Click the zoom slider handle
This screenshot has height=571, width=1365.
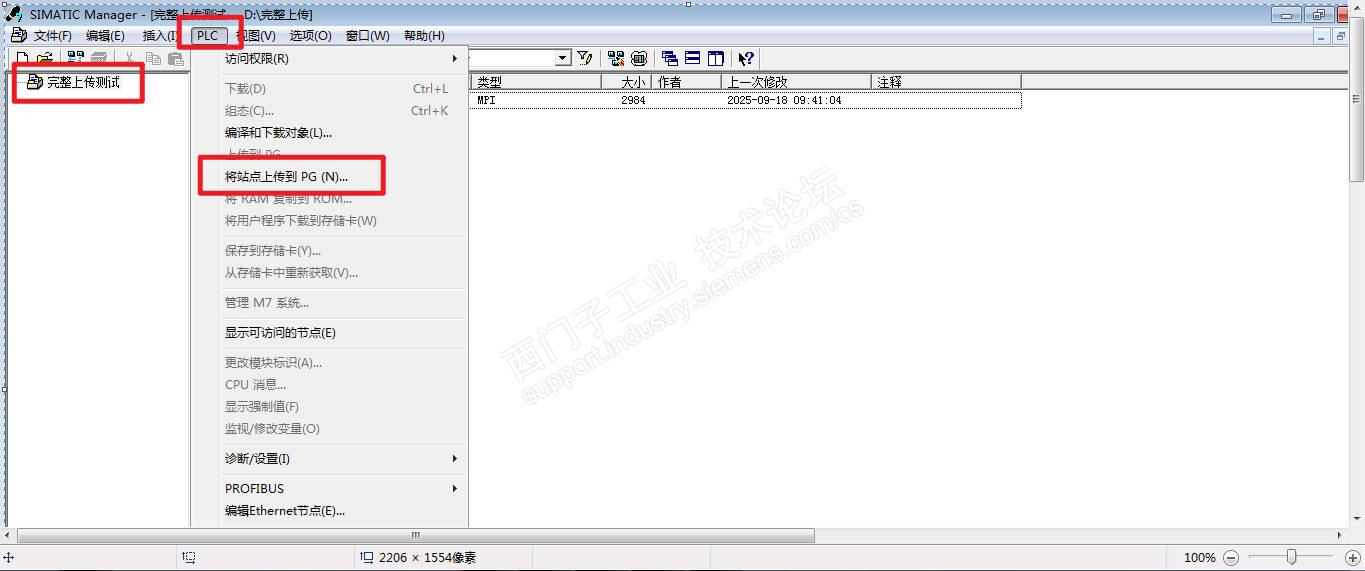[x=1291, y=557]
